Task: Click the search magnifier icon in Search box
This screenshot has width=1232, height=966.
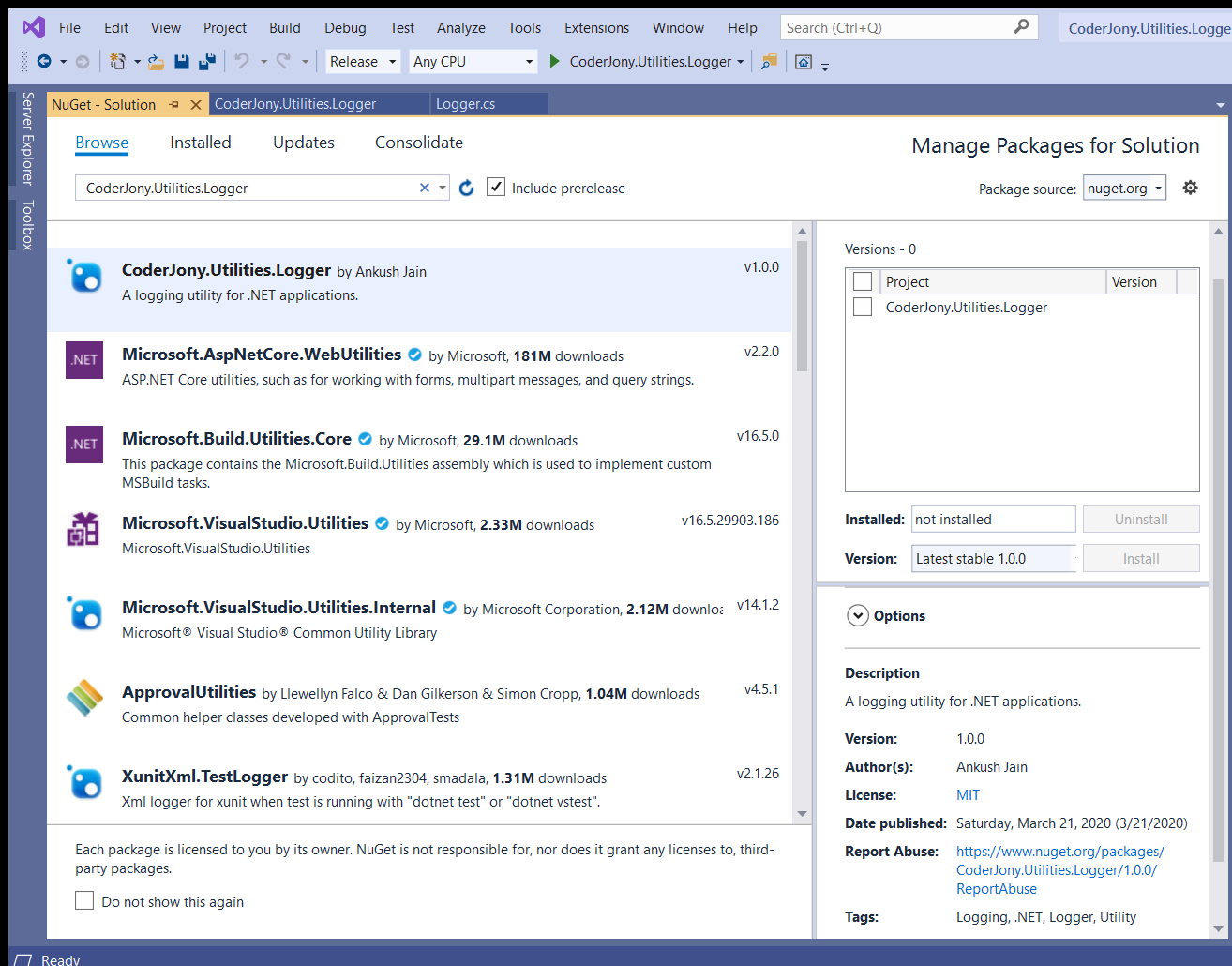Action: click(1021, 27)
